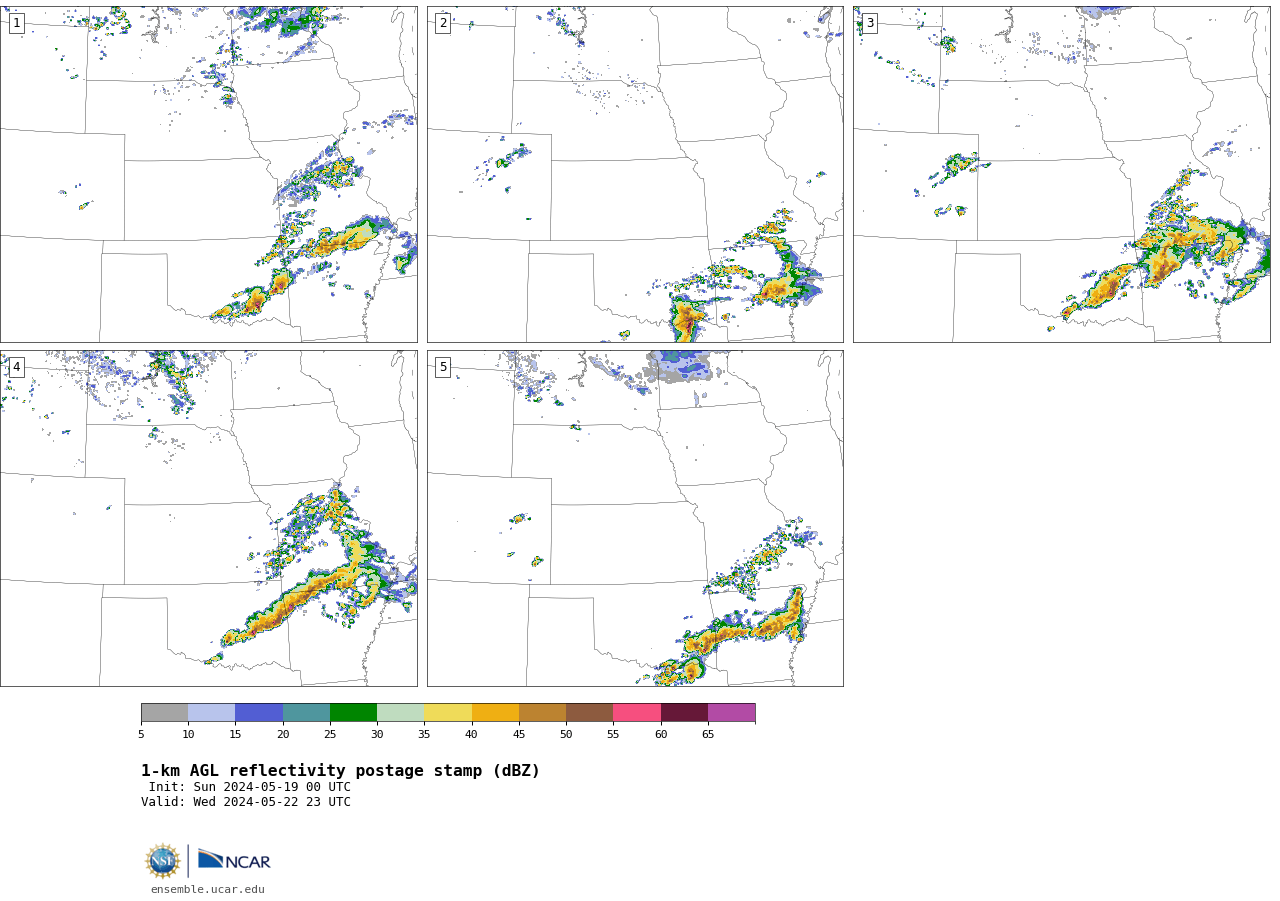Click the pale green 30-35 dBZ swatch

click(400, 712)
